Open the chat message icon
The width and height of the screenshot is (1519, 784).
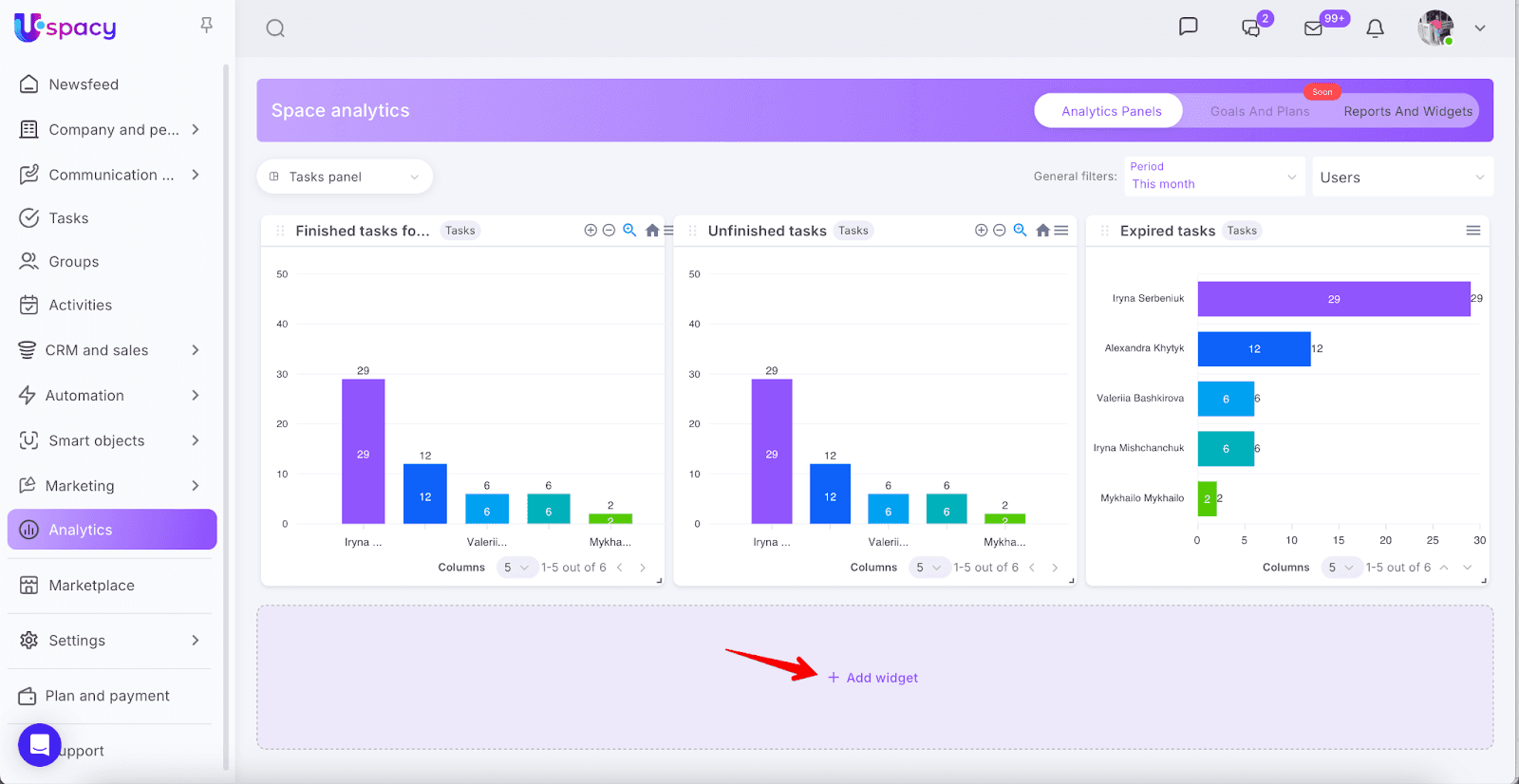tap(1188, 27)
